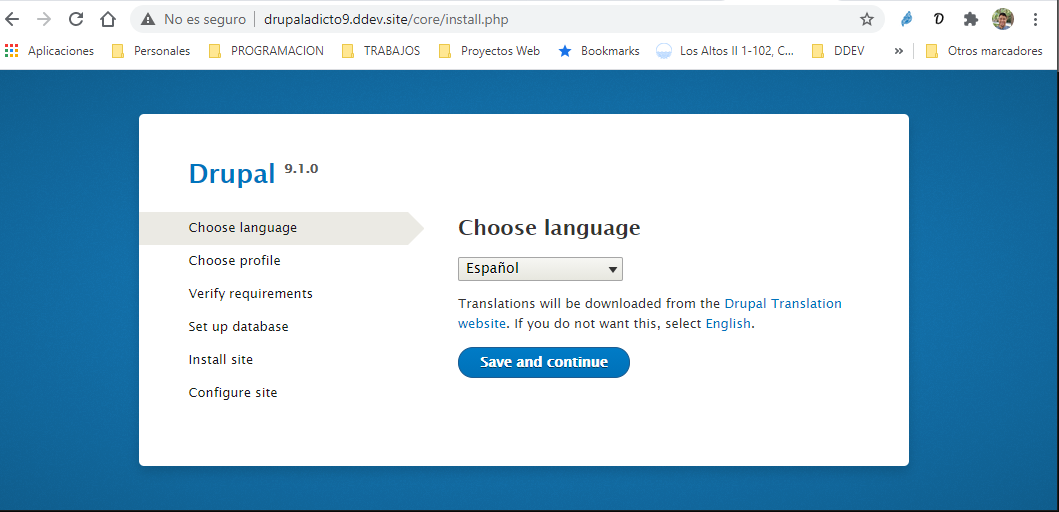Bookmark this page with the star

click(867, 20)
